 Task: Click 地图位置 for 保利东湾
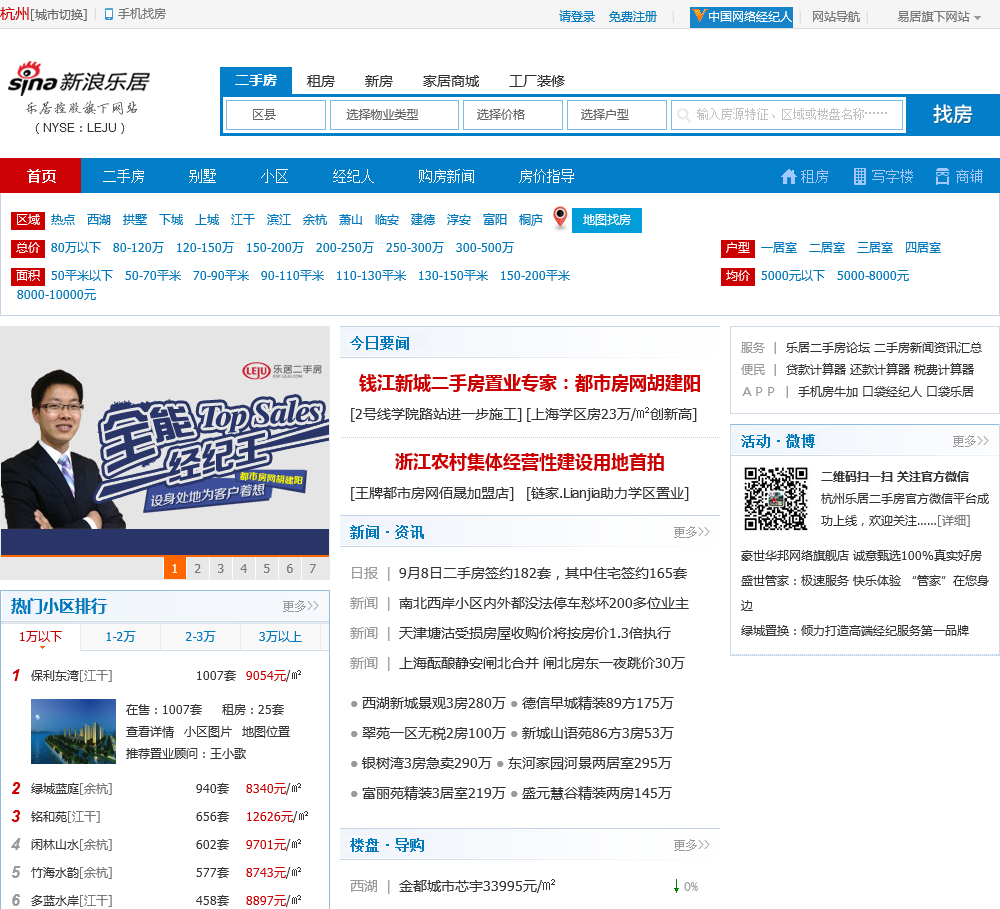266,732
